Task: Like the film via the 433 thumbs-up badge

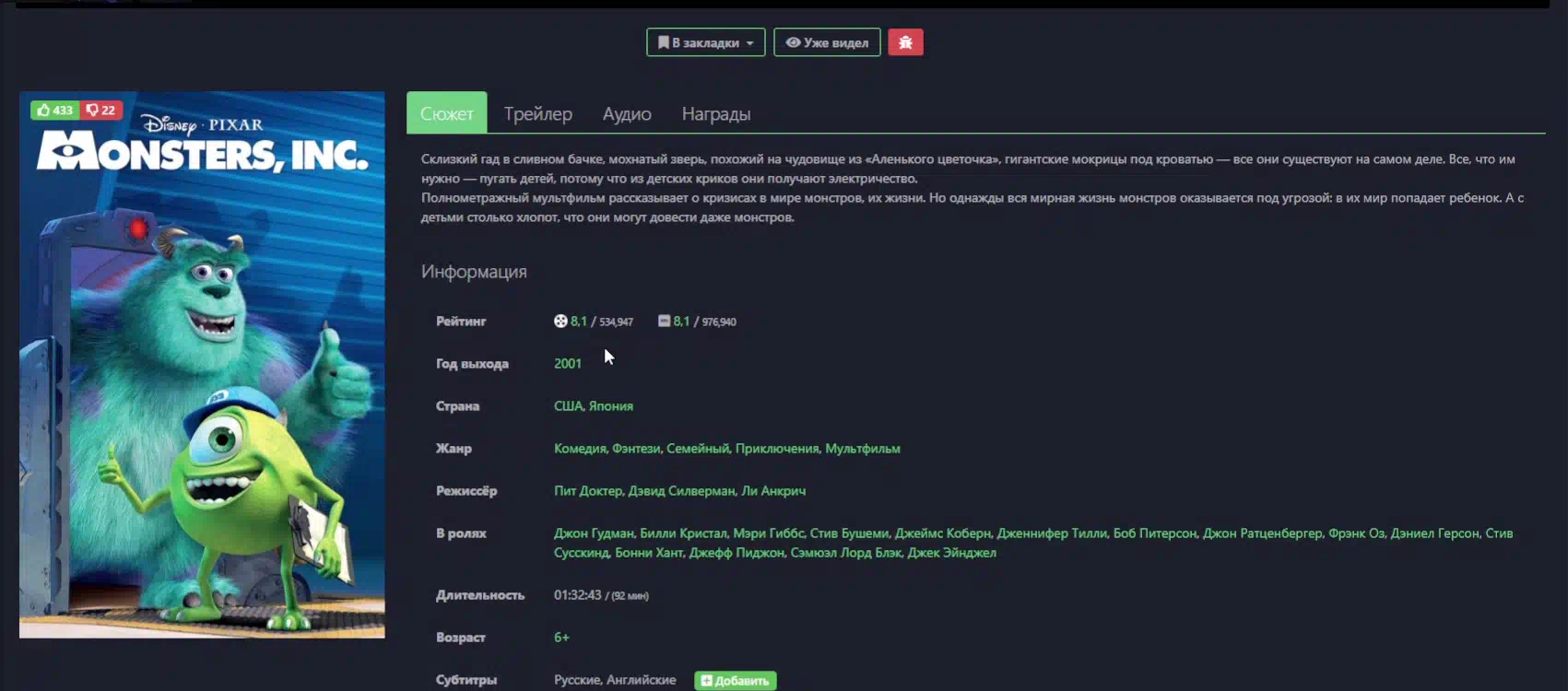Action: pyautogui.click(x=54, y=110)
